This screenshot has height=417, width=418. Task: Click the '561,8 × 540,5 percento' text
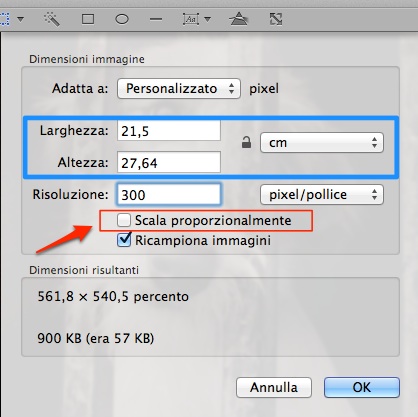tap(113, 296)
